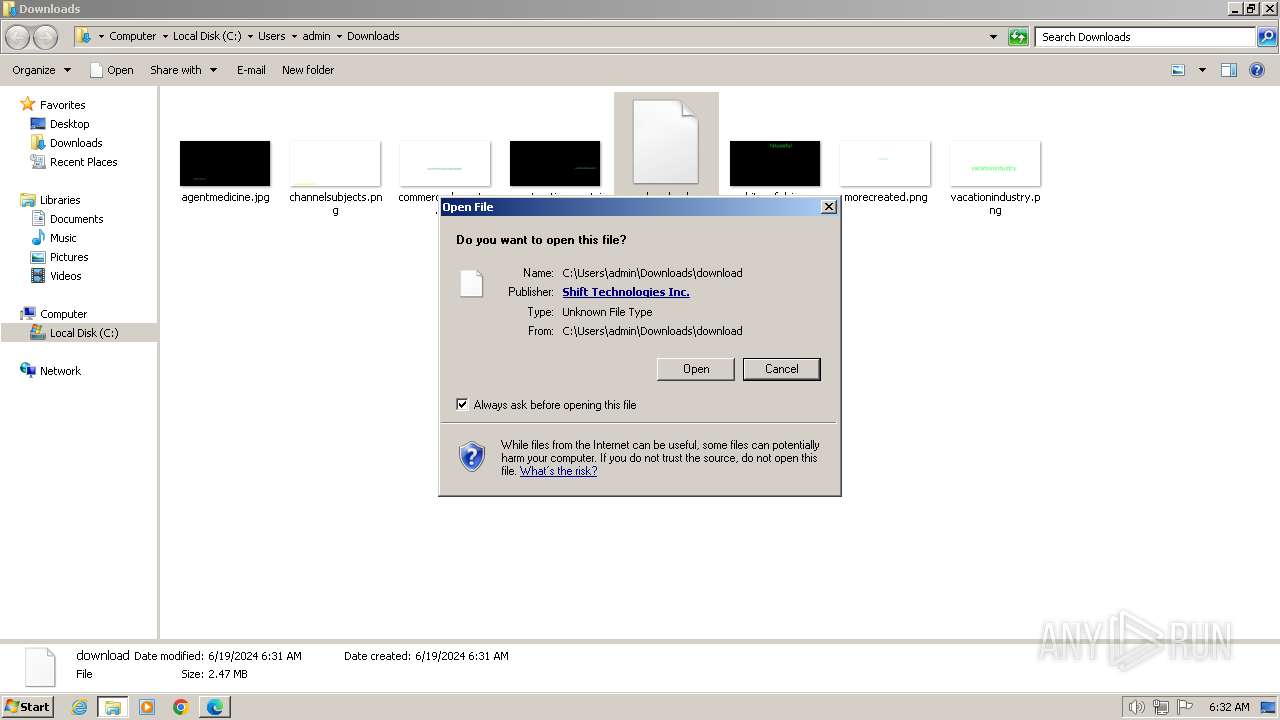The height and width of the screenshot is (720, 1280).
Task: Expand the Organize menu
Action: click(x=42, y=70)
